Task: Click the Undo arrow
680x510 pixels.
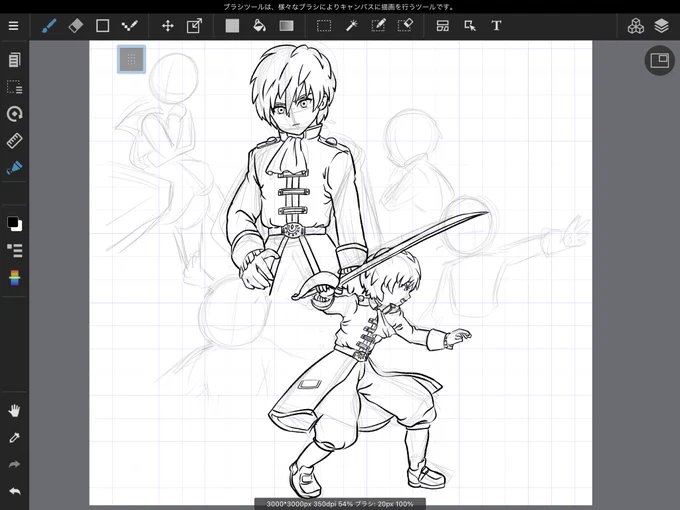Action: point(14,491)
